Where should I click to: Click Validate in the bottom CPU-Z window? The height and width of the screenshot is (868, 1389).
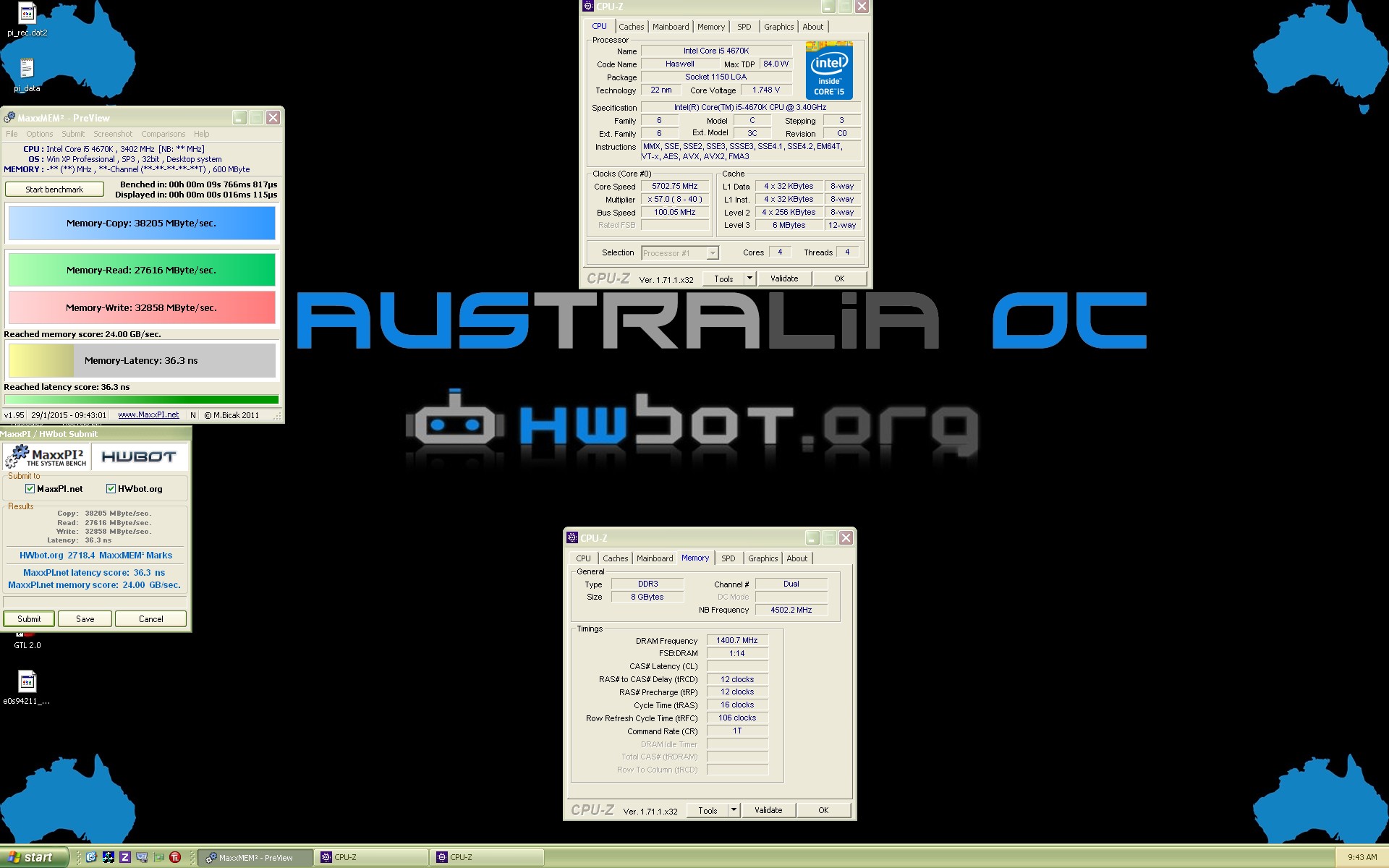pos(768,810)
